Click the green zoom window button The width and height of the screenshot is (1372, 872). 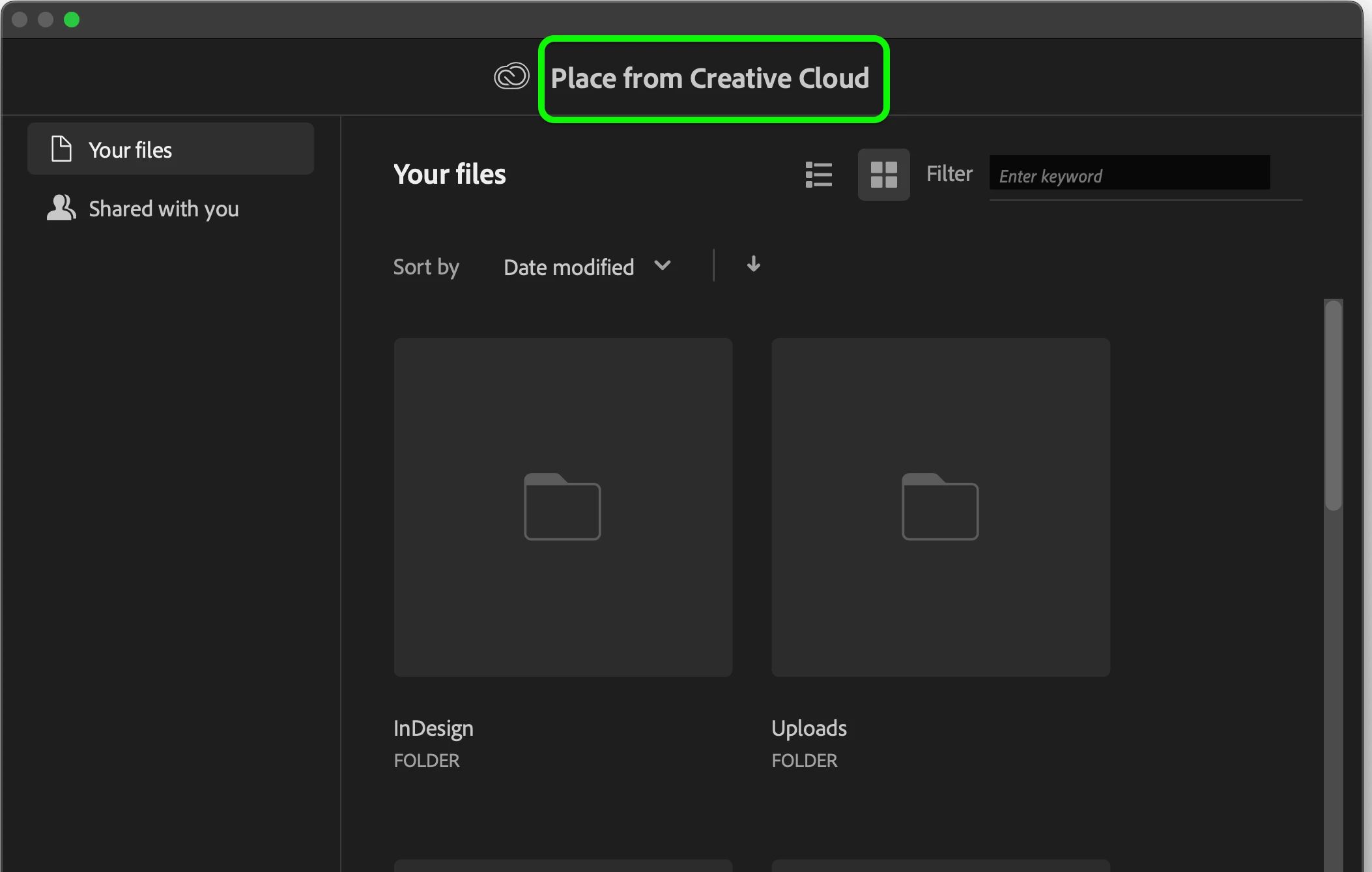click(x=72, y=20)
